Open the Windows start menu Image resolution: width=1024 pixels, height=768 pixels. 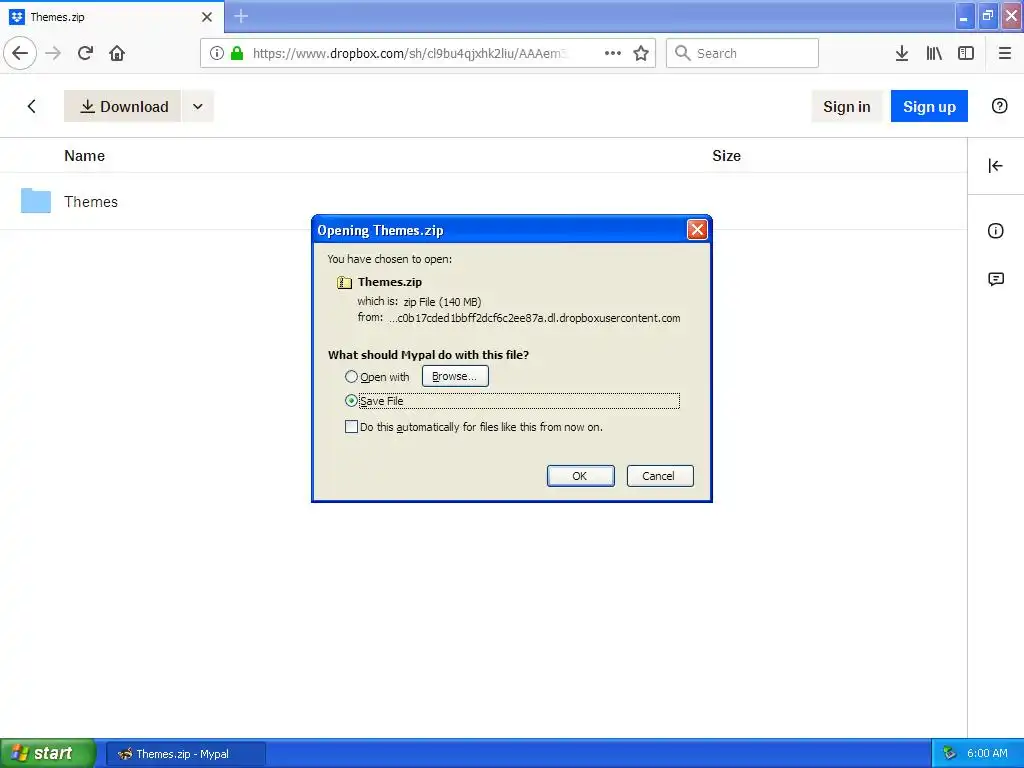pos(47,753)
